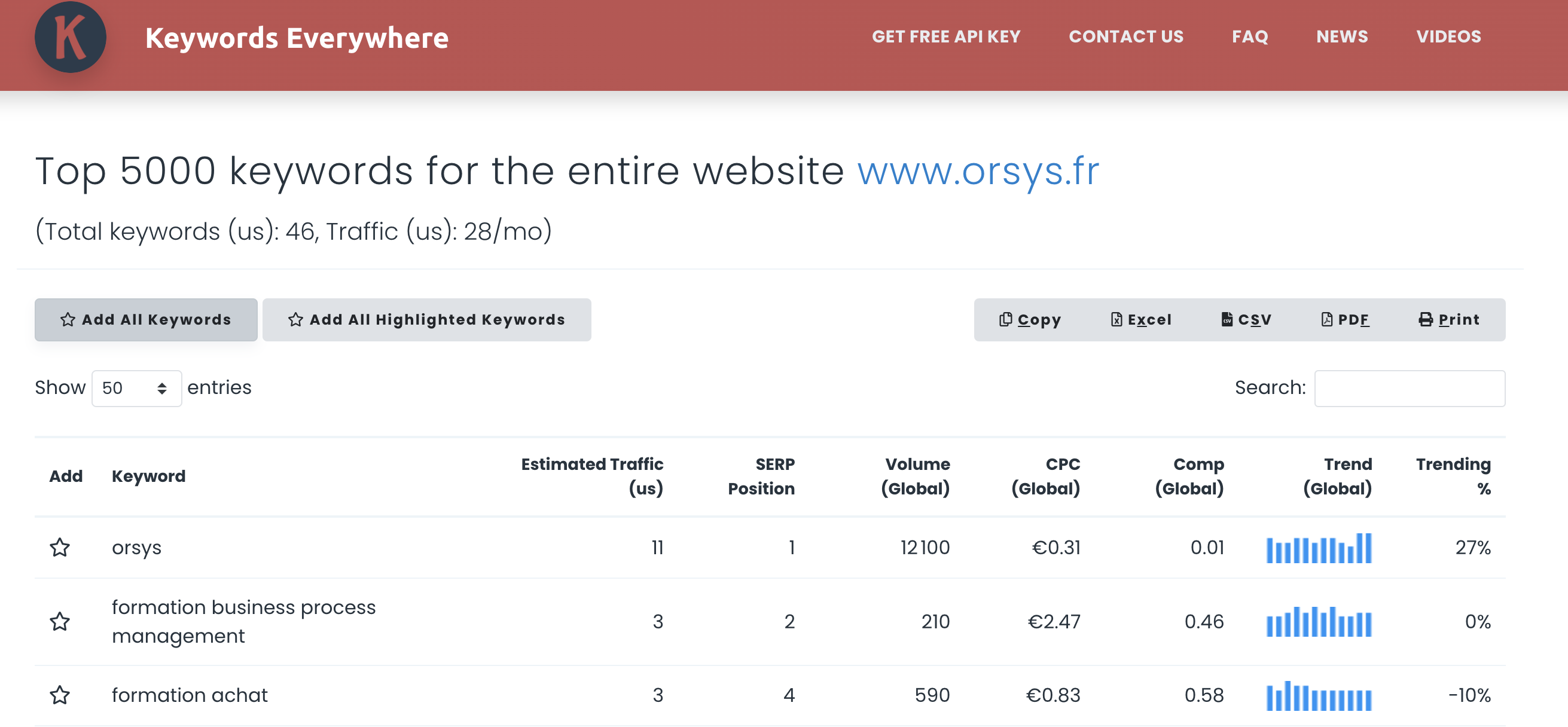Image resolution: width=1568 pixels, height=727 pixels.
Task: Star the formation business process management keyword
Action: coord(60,622)
